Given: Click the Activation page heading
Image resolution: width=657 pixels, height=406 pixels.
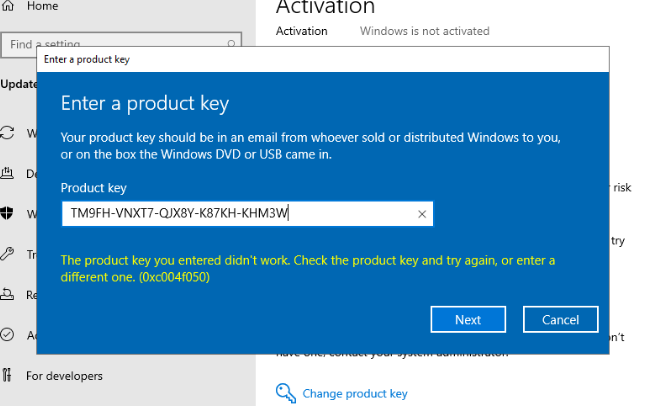Looking at the screenshot, I should pos(325,7).
